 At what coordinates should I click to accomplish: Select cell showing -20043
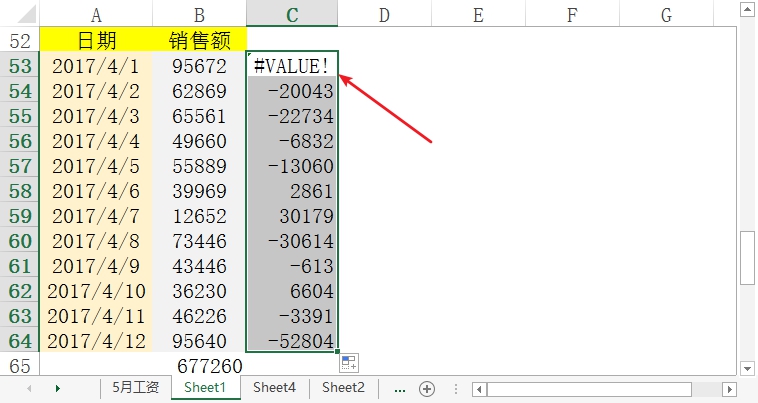pos(292,90)
